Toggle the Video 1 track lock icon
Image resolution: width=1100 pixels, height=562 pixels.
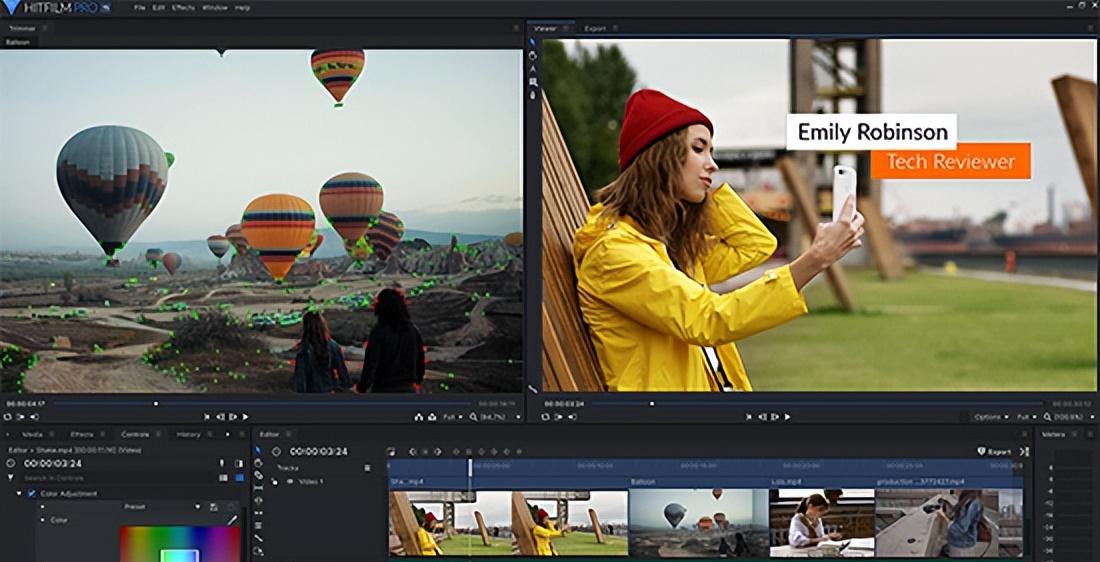point(274,481)
